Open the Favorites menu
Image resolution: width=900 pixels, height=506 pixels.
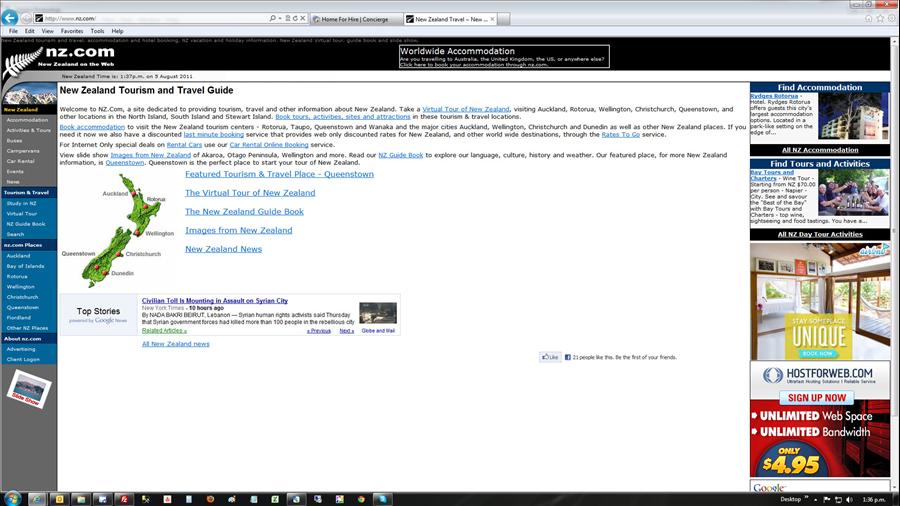coord(72,31)
